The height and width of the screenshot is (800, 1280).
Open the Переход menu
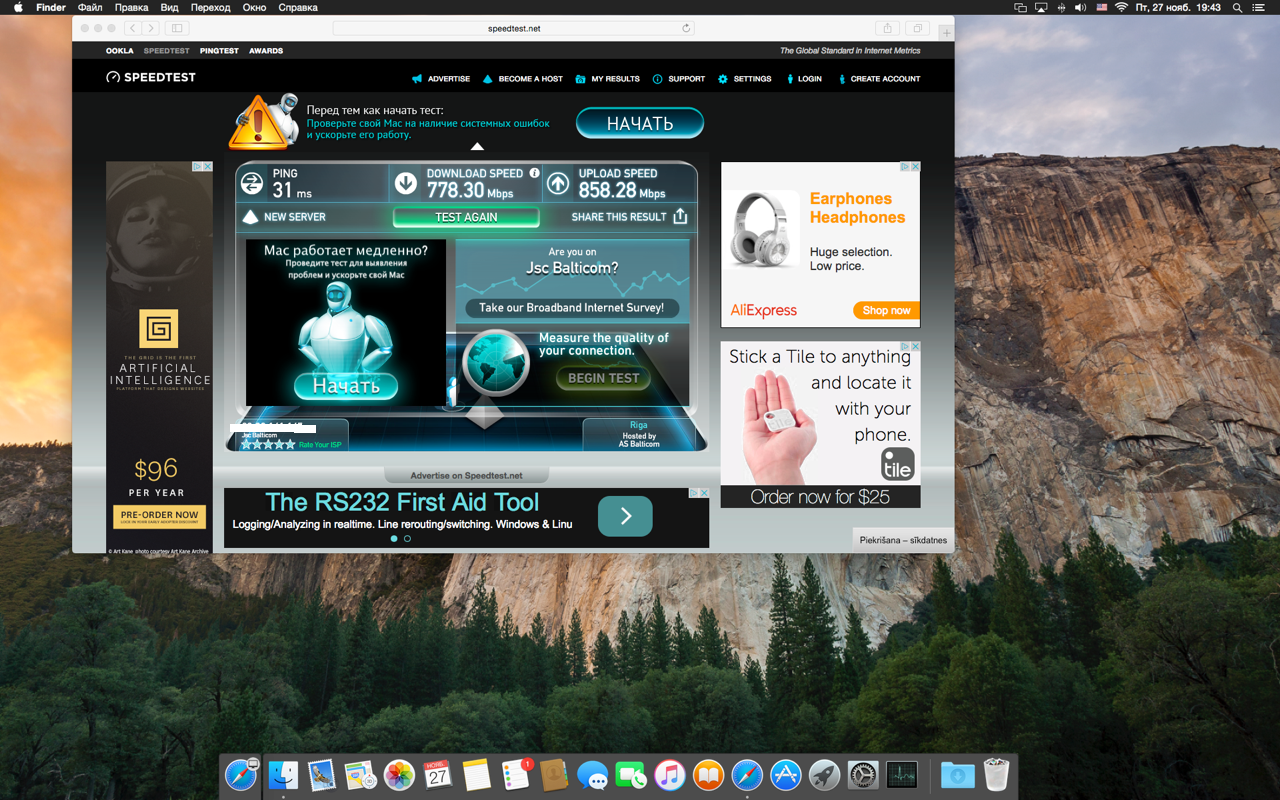pos(212,7)
